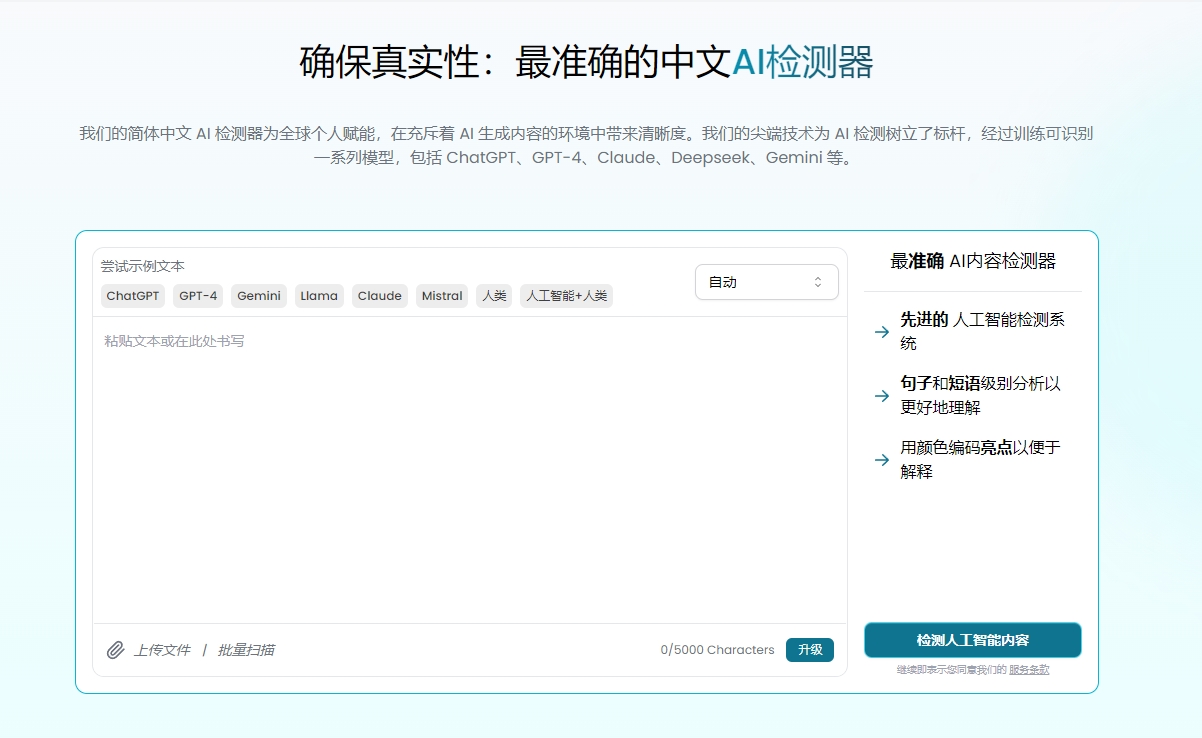The height and width of the screenshot is (738, 1202).
Task: Focus the 粘贴文本或在此处书写 text area
Action: [469, 470]
